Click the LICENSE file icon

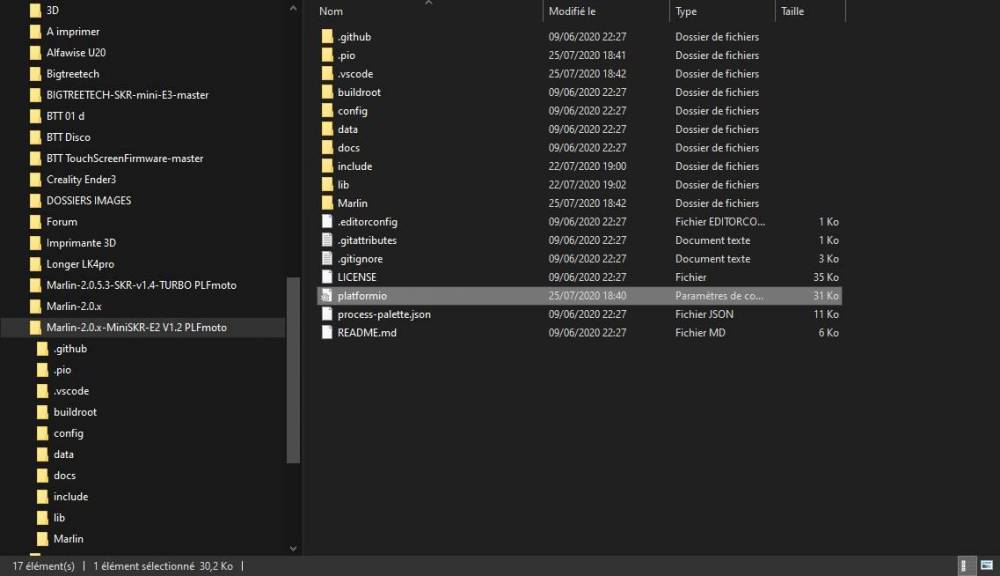tap(327, 277)
